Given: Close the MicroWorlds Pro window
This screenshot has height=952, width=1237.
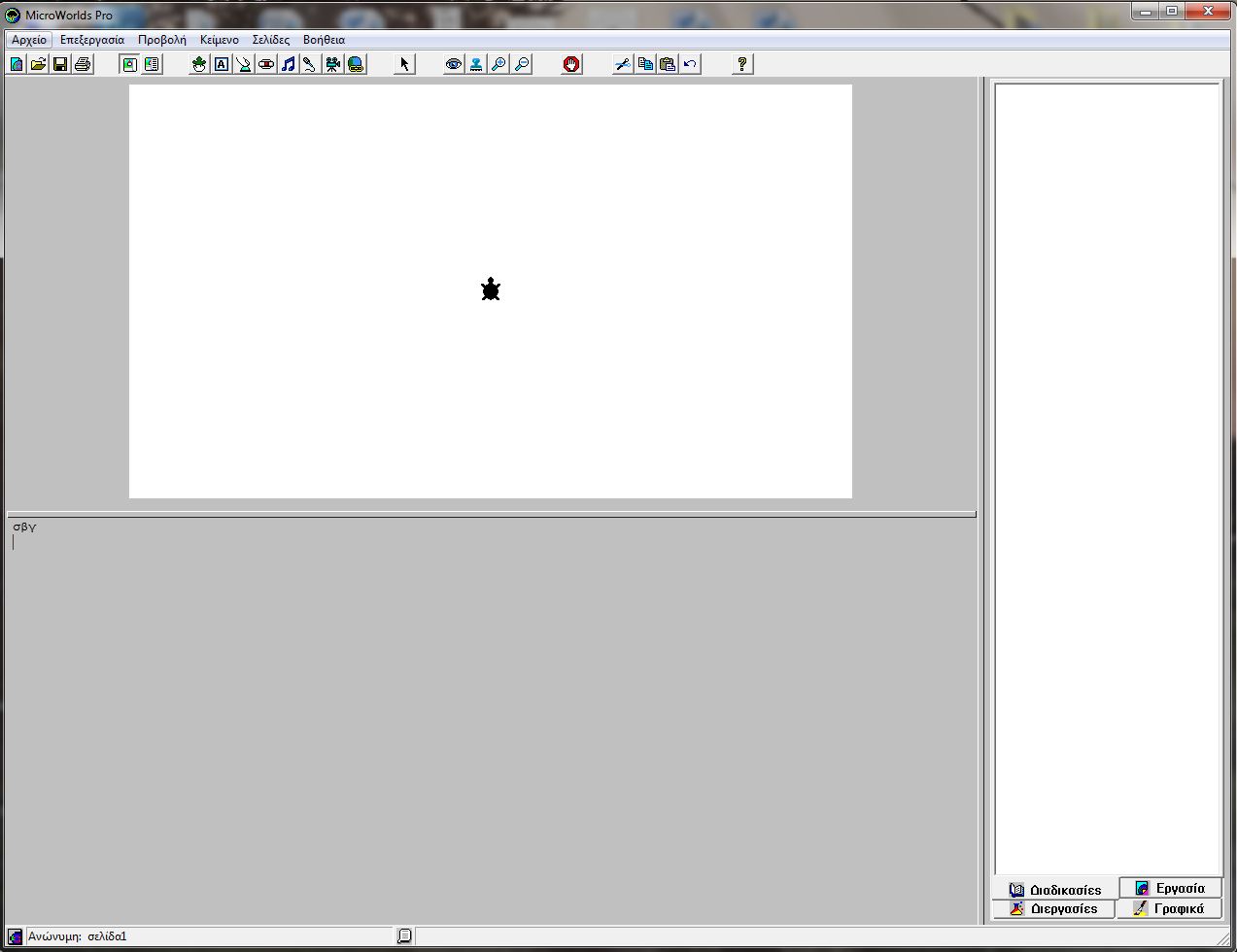Looking at the screenshot, I should tap(1209, 11).
